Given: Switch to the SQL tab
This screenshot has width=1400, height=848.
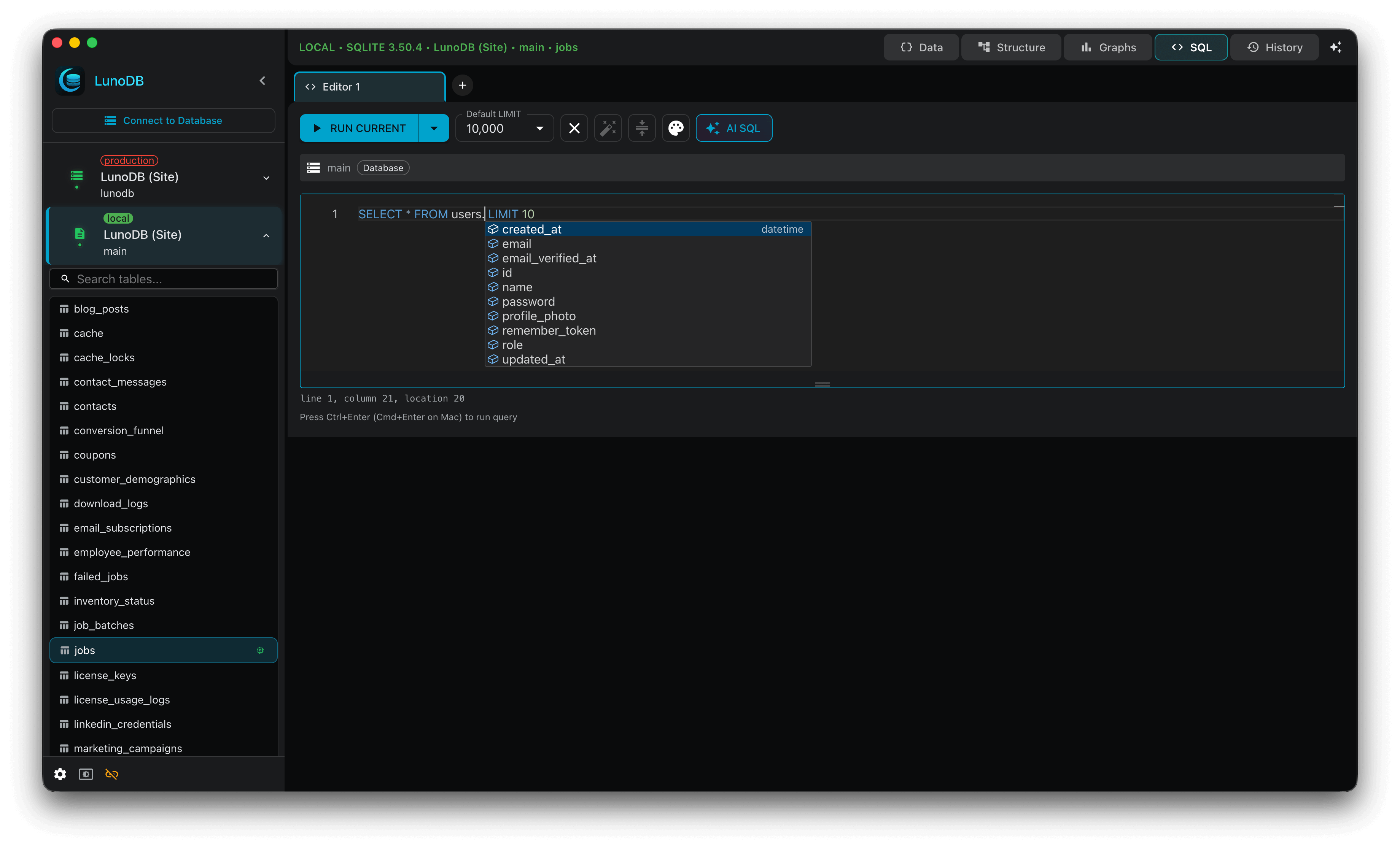Looking at the screenshot, I should (x=1192, y=47).
